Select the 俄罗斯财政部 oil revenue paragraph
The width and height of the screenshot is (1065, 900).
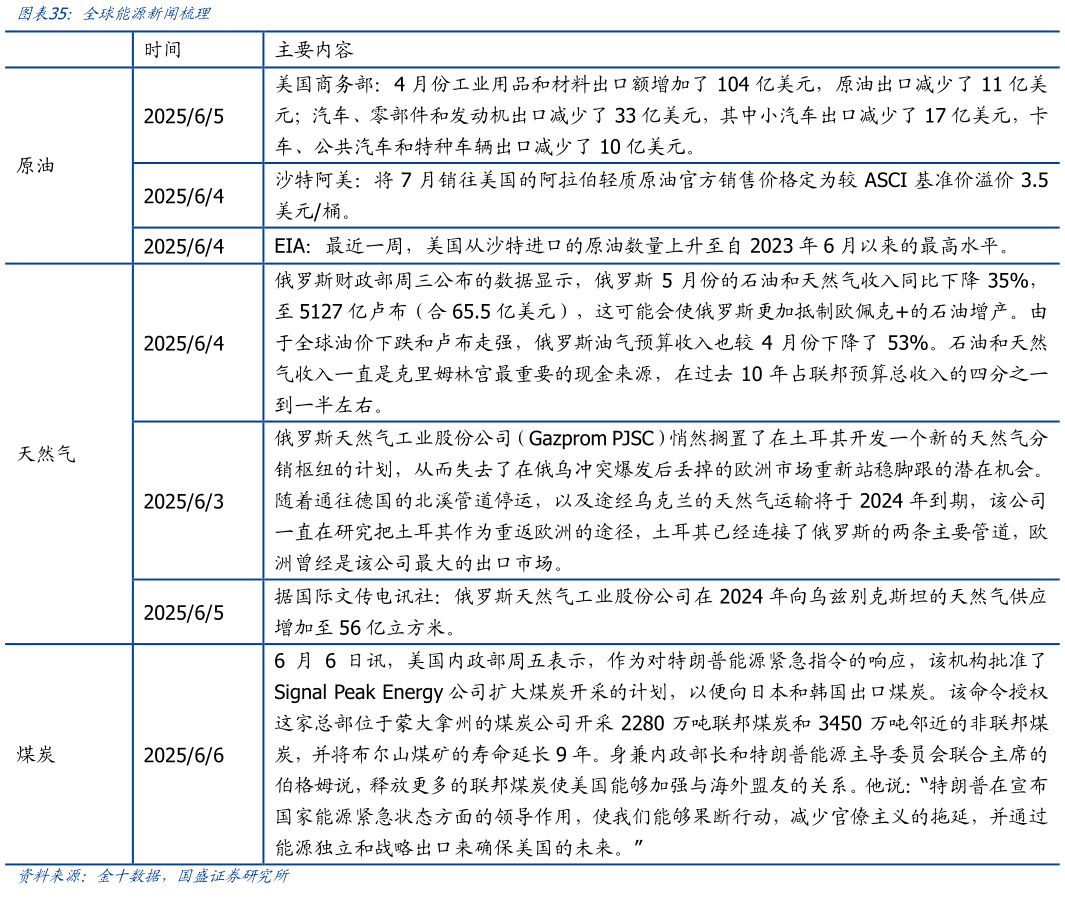[661, 343]
